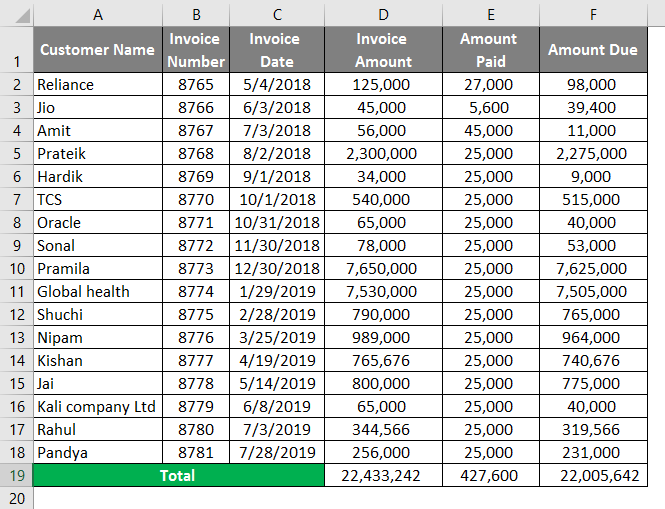Select the total invoice amount 22,433,242

tap(382, 476)
